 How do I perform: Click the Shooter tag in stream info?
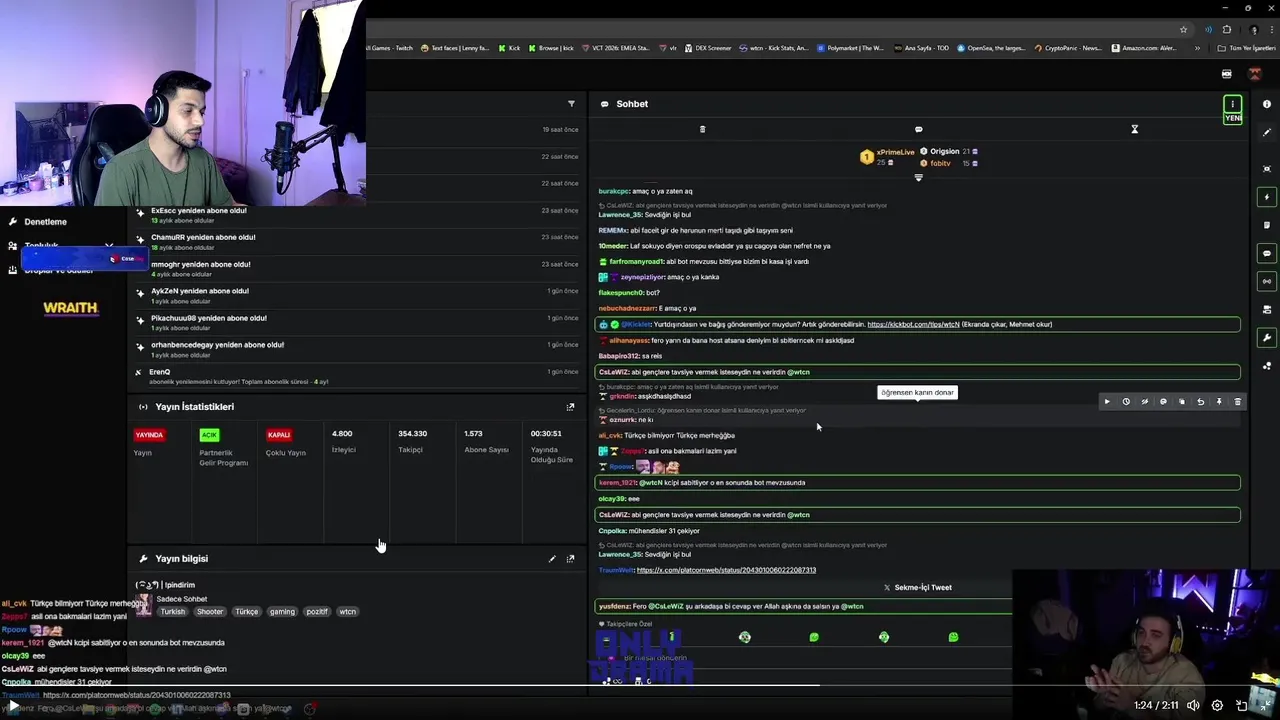click(210, 612)
